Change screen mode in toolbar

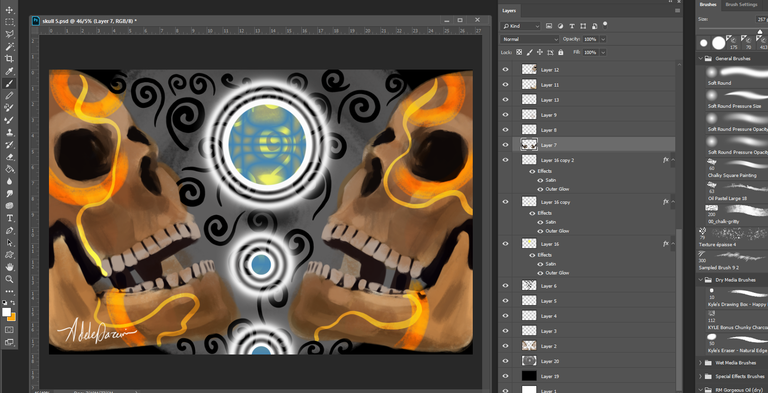tap(9, 342)
